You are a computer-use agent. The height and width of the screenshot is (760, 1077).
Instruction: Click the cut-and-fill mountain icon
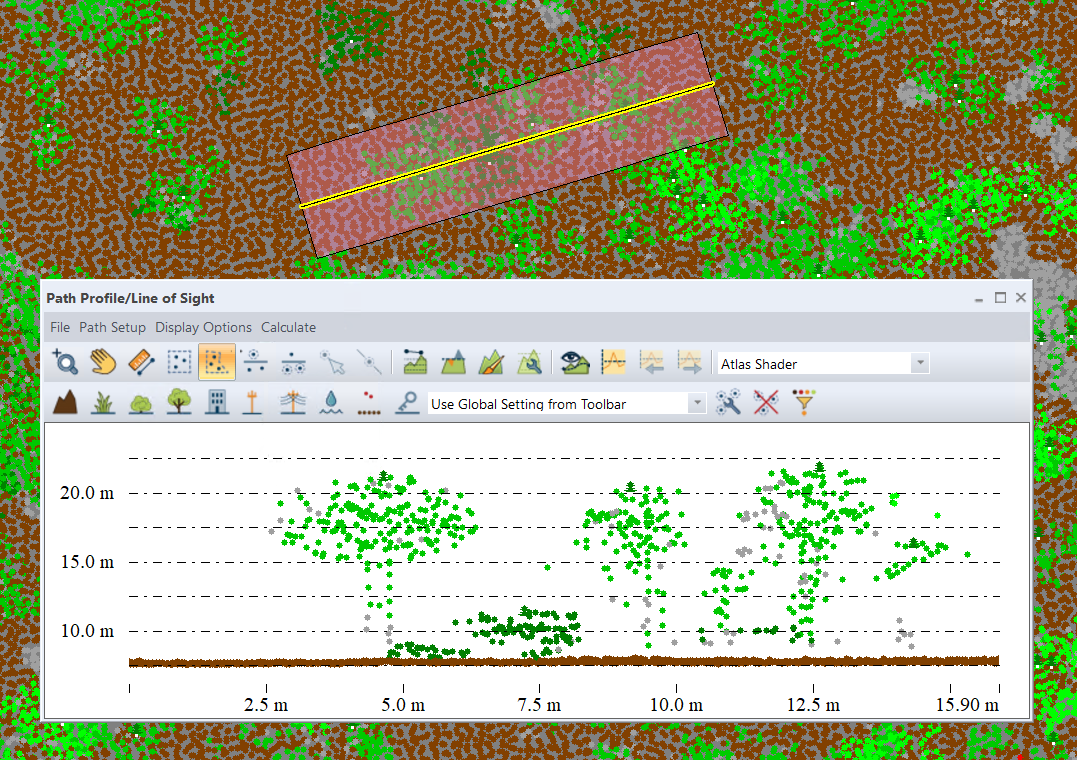pyautogui.click(x=453, y=362)
